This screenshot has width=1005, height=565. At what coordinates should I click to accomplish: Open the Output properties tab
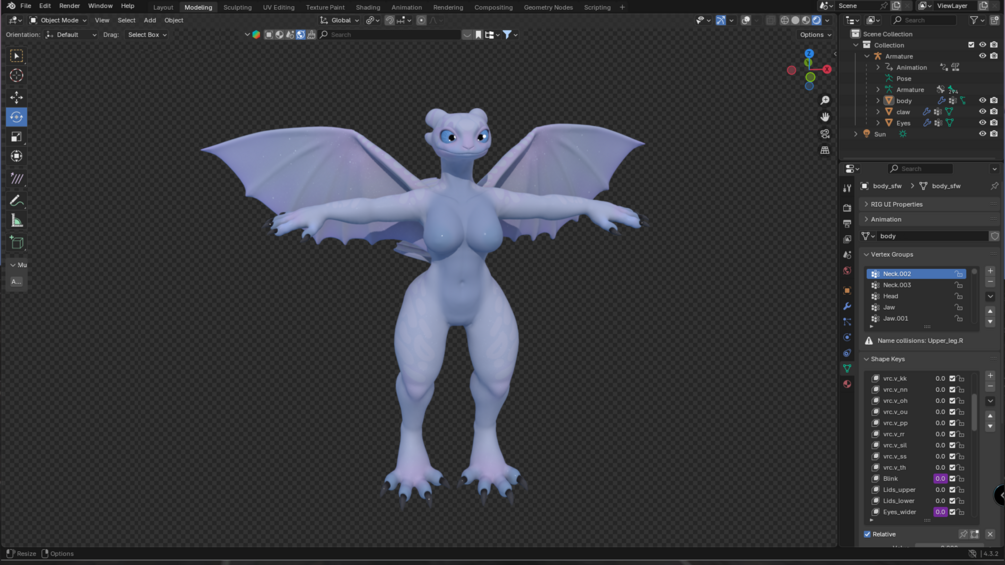click(x=847, y=224)
